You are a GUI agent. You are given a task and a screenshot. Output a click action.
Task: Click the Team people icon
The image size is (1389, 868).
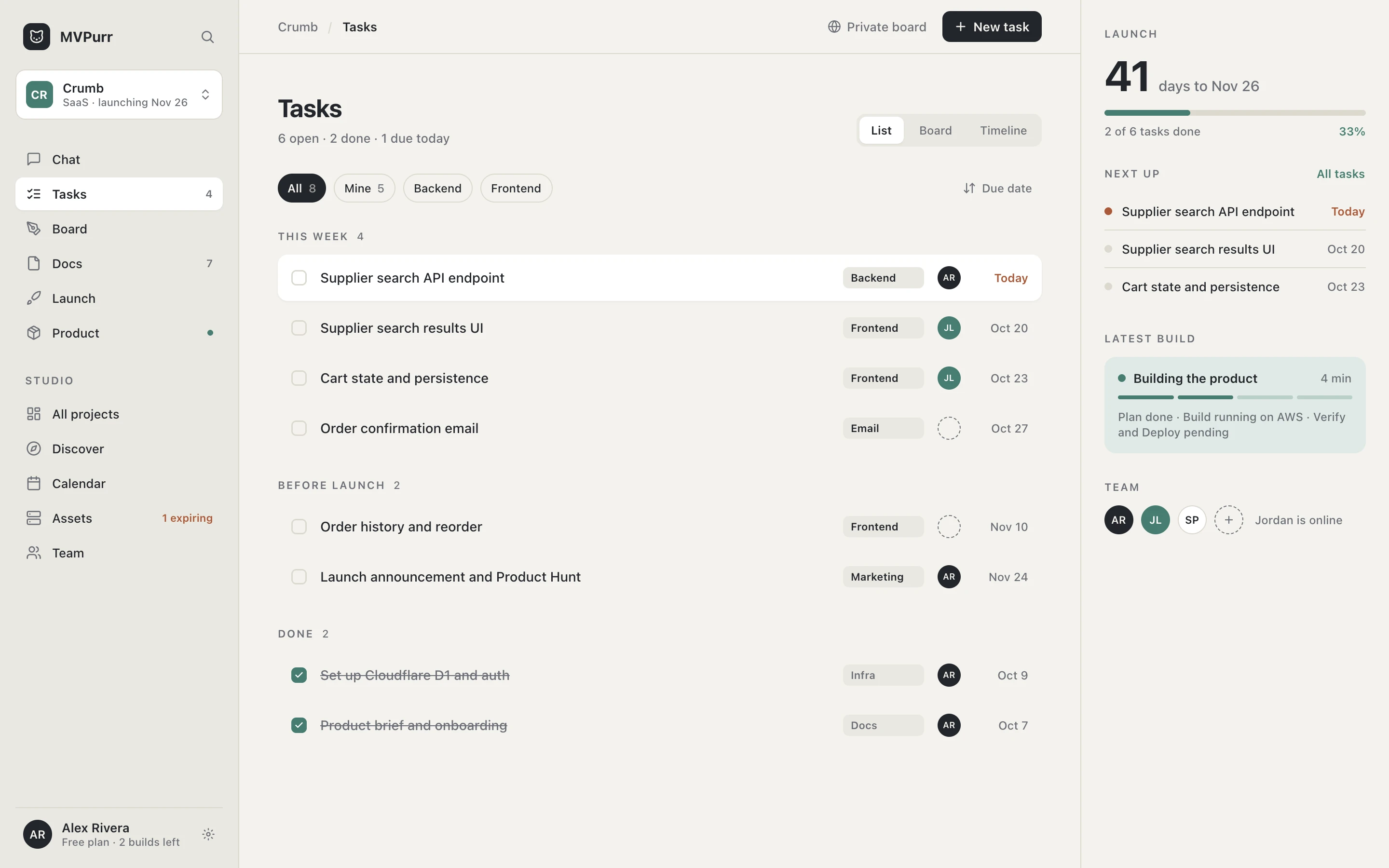tap(34, 553)
